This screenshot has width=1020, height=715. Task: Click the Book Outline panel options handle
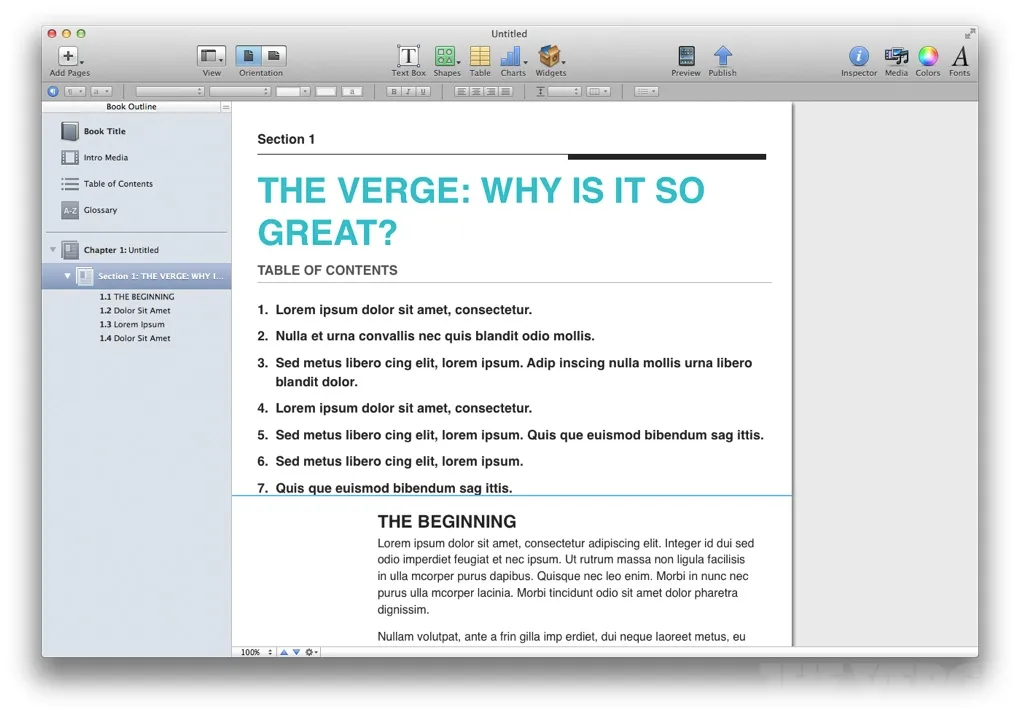[225, 107]
